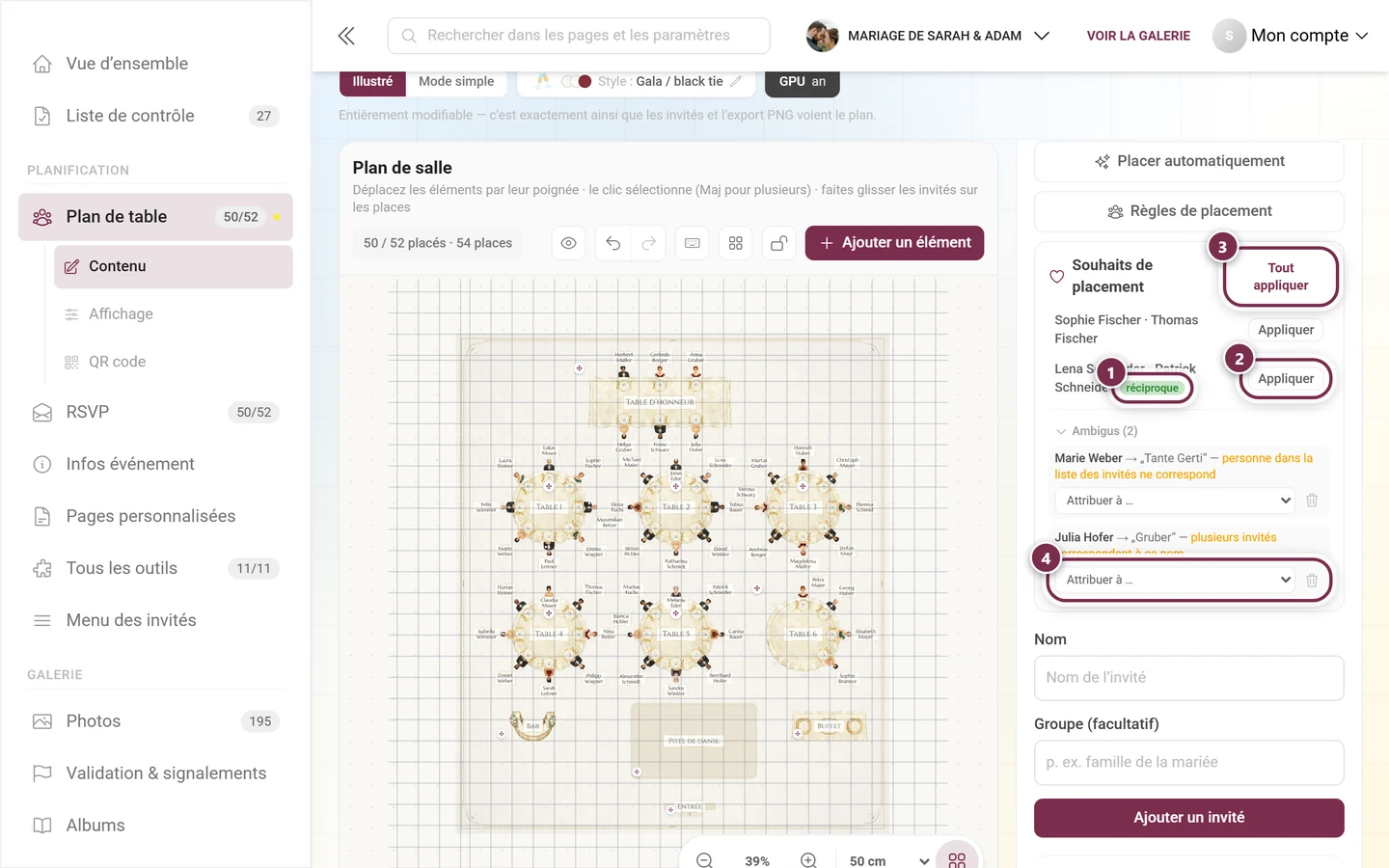Screen dimensions: 1389x868
Task: Click Placer automatiquement button
Action: 1189,161
